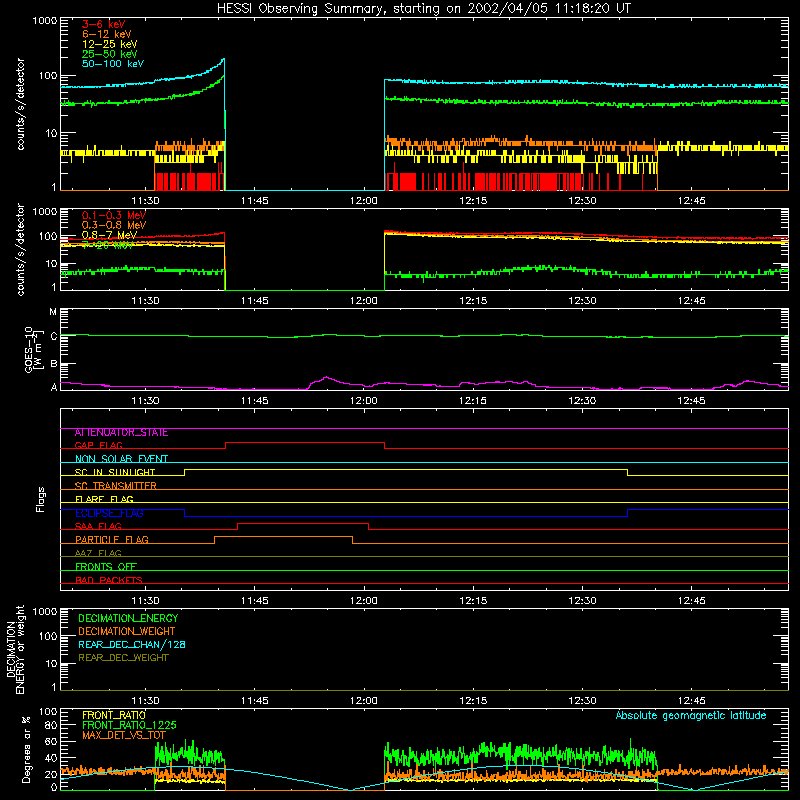
Task: Click the '0.8-7 MeV' legend label
Action: click(x=109, y=235)
